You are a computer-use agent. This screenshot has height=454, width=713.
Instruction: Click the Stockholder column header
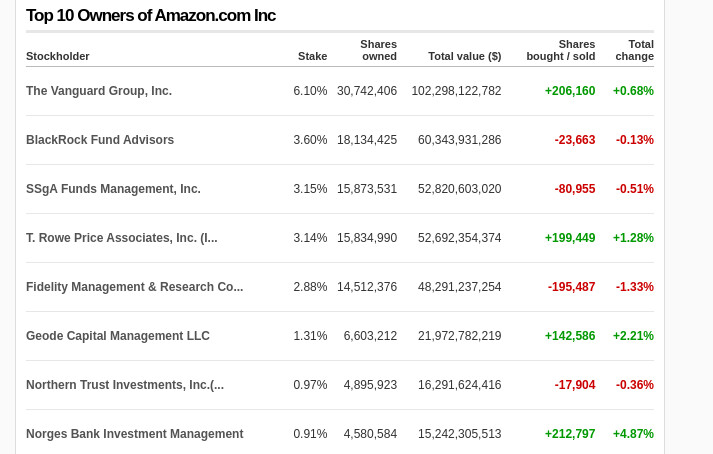(58, 56)
